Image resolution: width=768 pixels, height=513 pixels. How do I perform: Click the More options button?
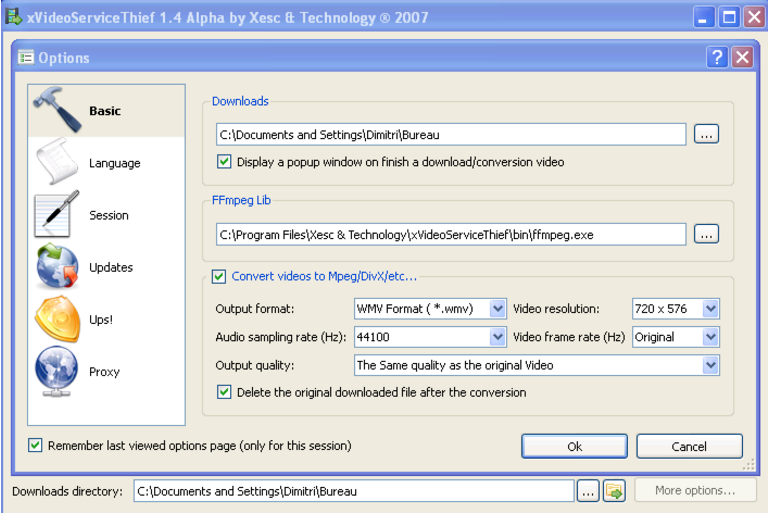[x=696, y=490]
